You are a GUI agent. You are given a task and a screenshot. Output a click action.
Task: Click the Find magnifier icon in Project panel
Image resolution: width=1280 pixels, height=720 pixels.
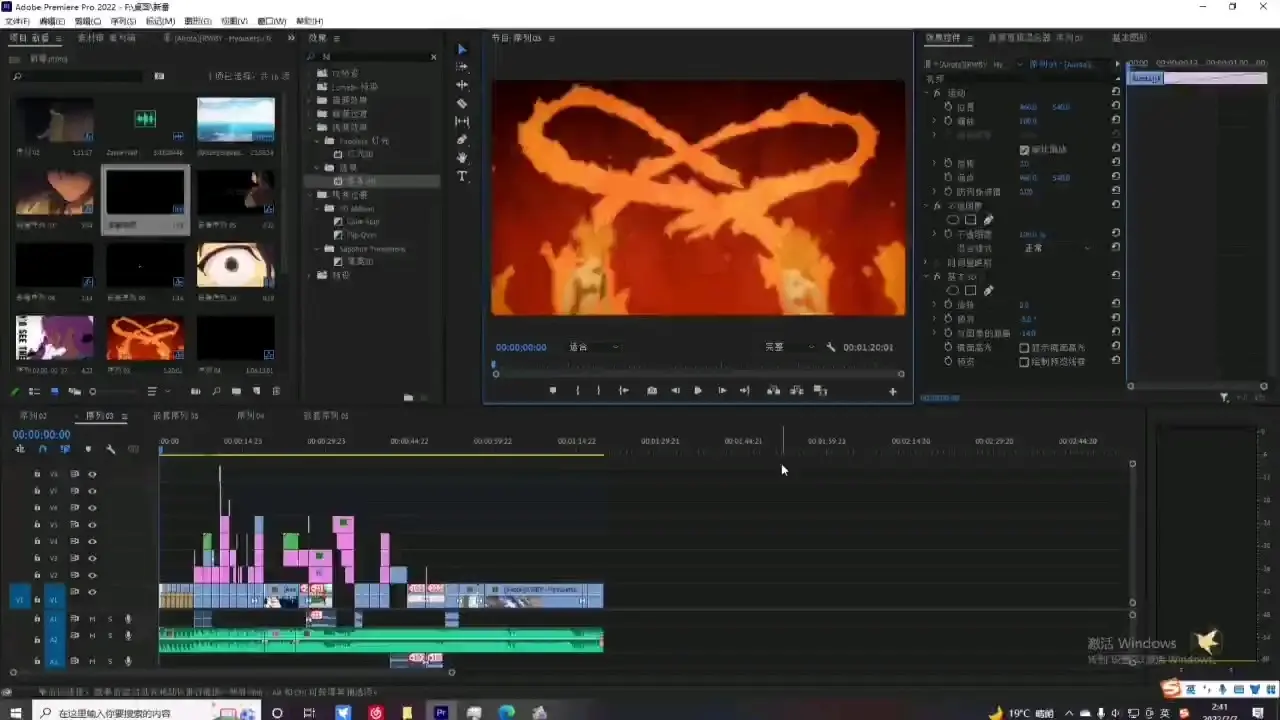click(x=216, y=391)
